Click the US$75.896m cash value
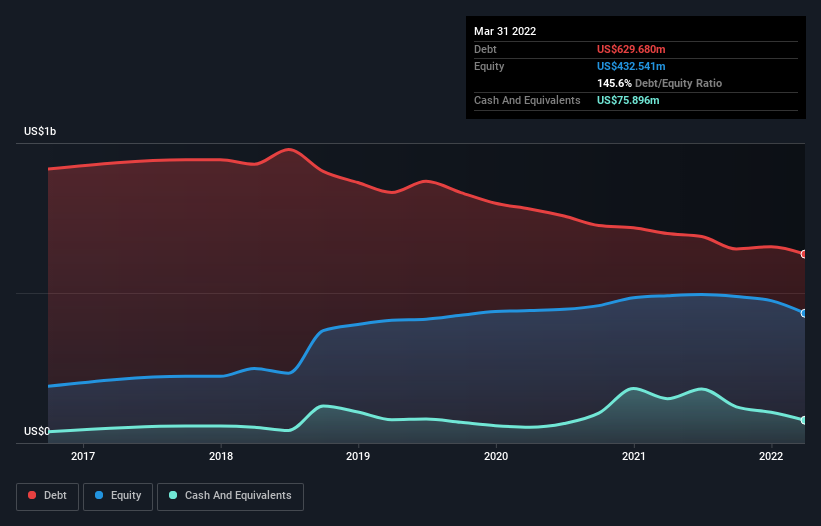 pyautogui.click(x=628, y=100)
